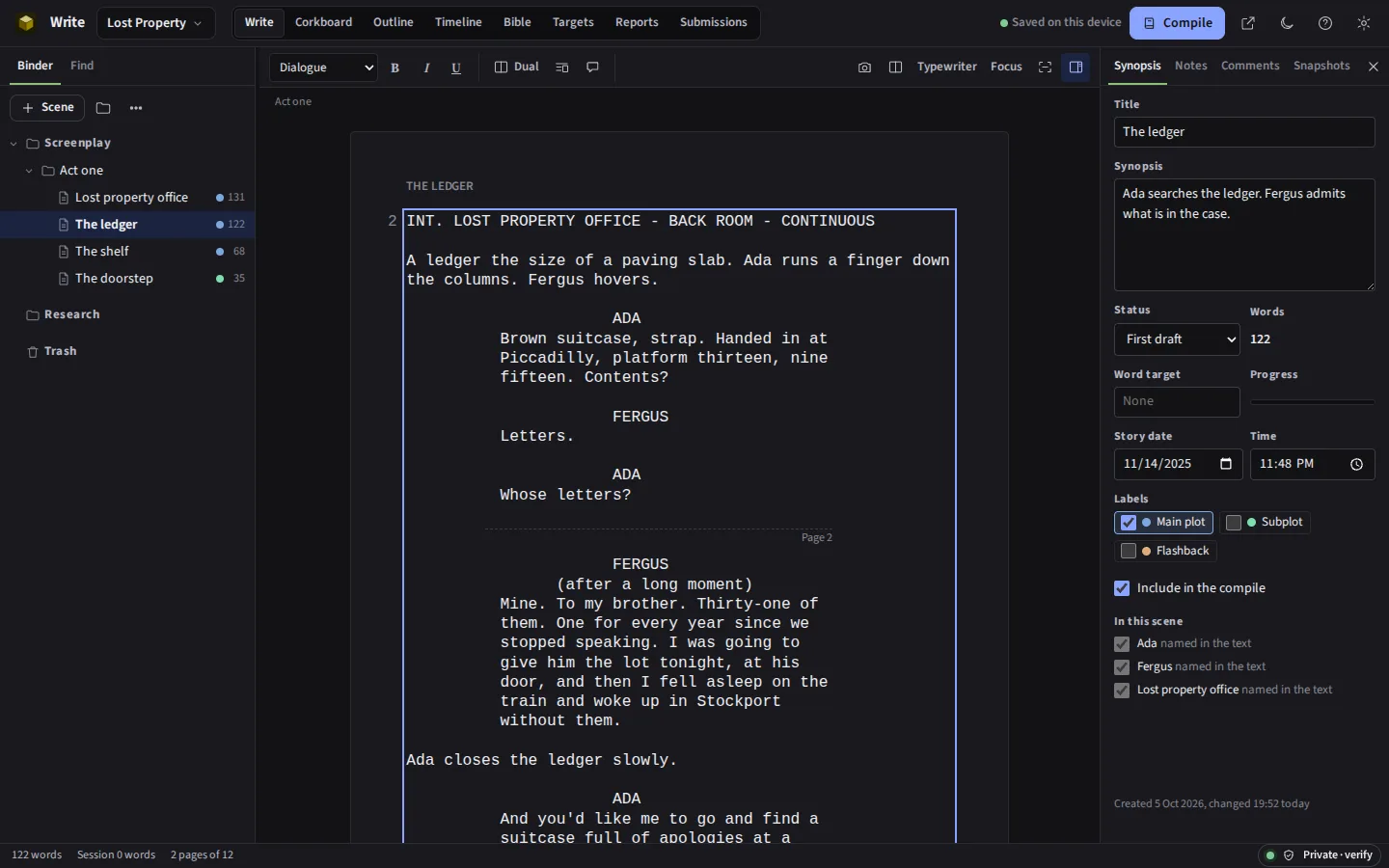Open the time picker clock icon
The image size is (1389, 868).
1356,464
